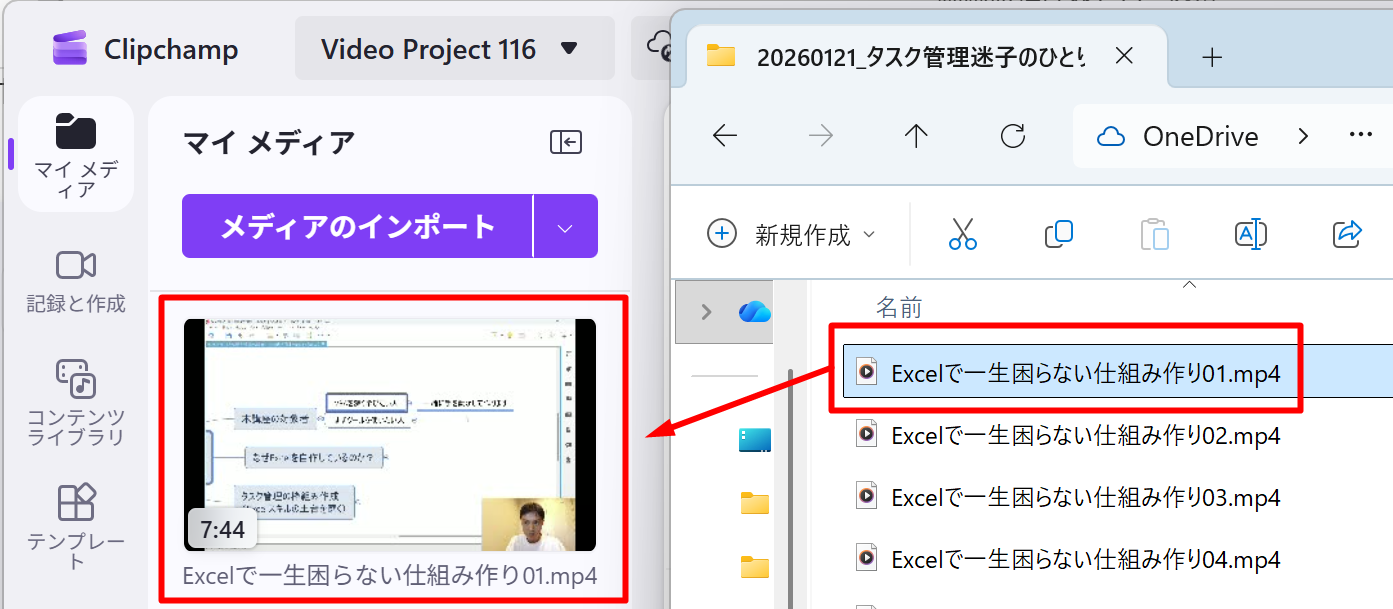Collapse the マイ メディア panel
The image size is (1393, 609).
click(x=566, y=143)
